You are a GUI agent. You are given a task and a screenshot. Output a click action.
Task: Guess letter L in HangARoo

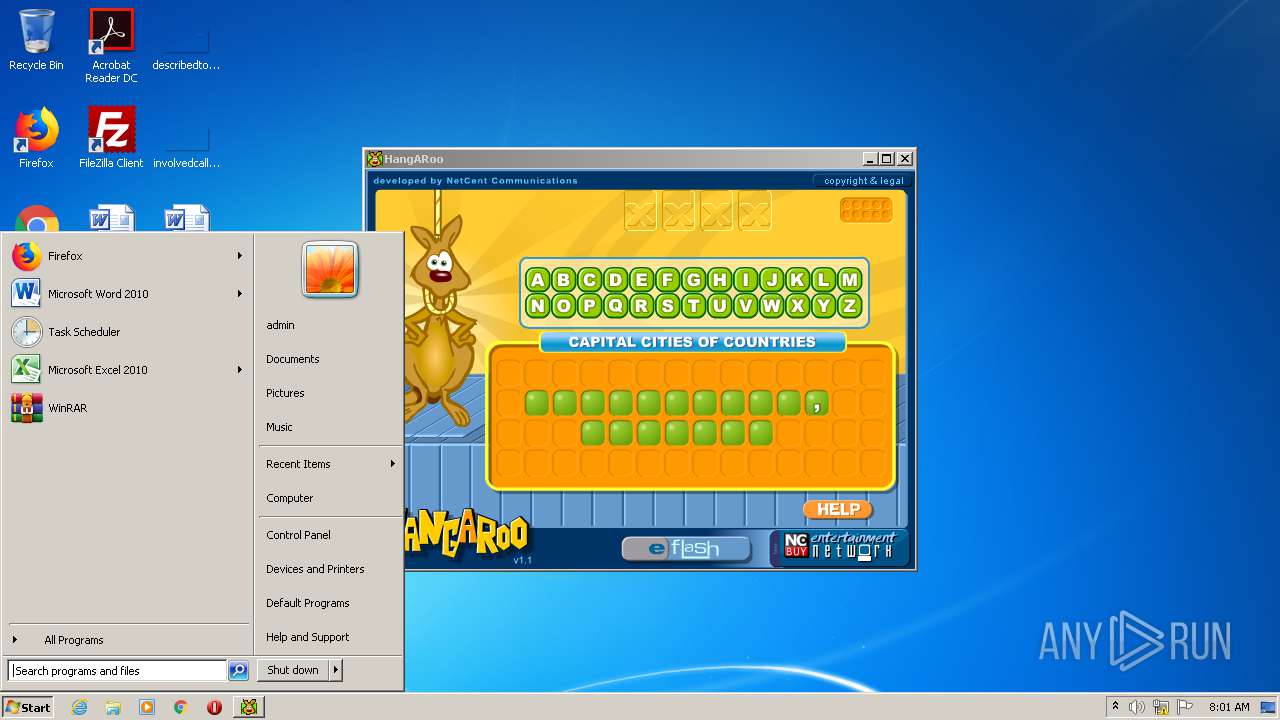point(823,280)
